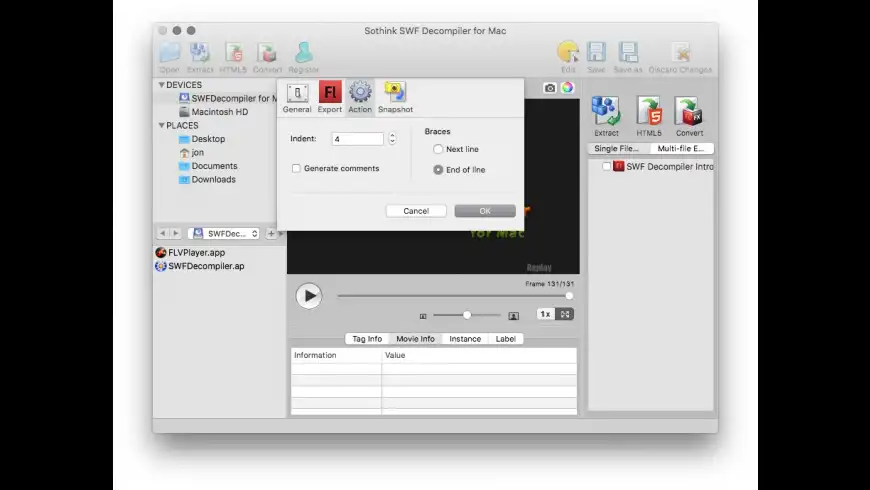Set zoom to 1x
The image size is (870, 490).
(545, 314)
